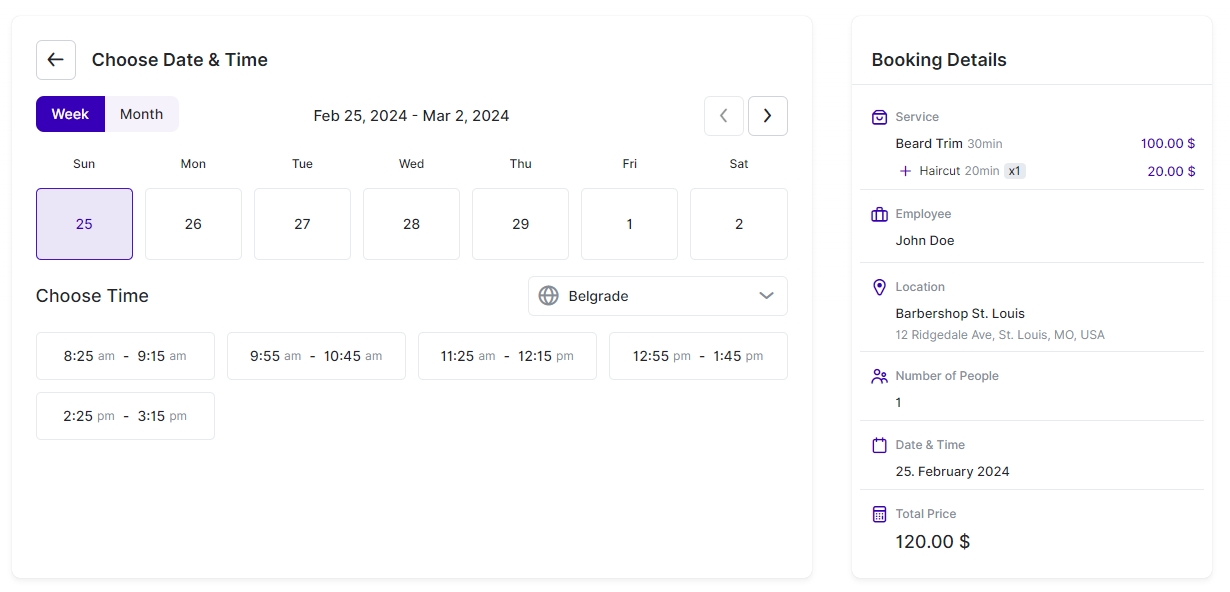Pick the 12:55 pm - 1:45 pm slot

(698, 356)
